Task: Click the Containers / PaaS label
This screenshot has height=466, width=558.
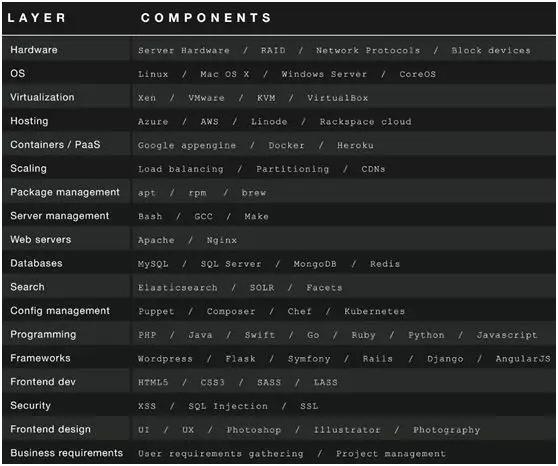Action: [55, 145]
